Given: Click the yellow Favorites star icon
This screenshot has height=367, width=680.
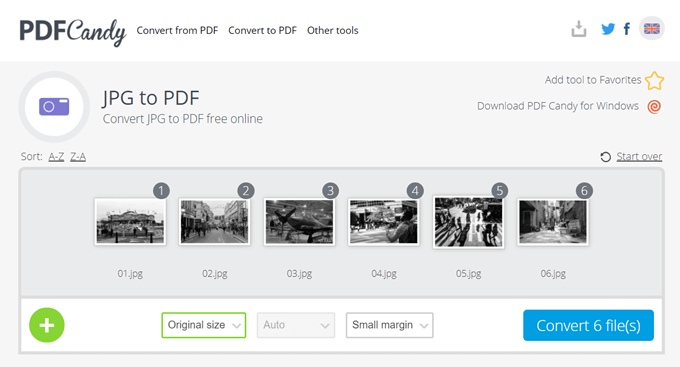Looking at the screenshot, I should pos(654,81).
